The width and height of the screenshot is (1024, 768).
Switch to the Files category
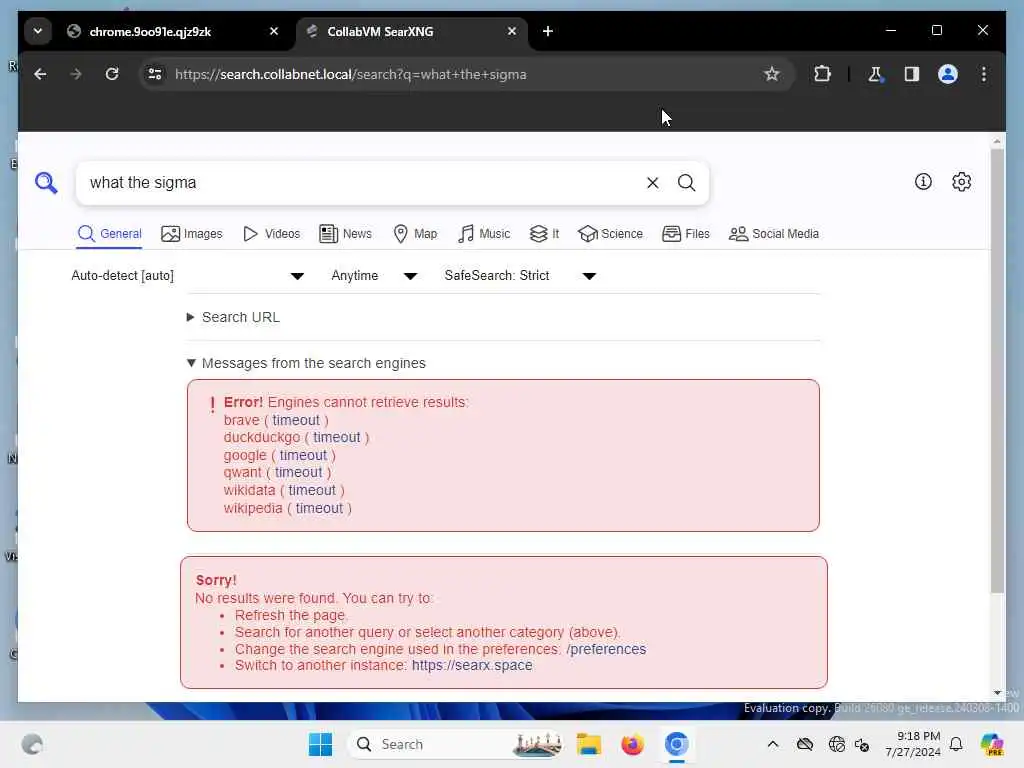(x=685, y=234)
